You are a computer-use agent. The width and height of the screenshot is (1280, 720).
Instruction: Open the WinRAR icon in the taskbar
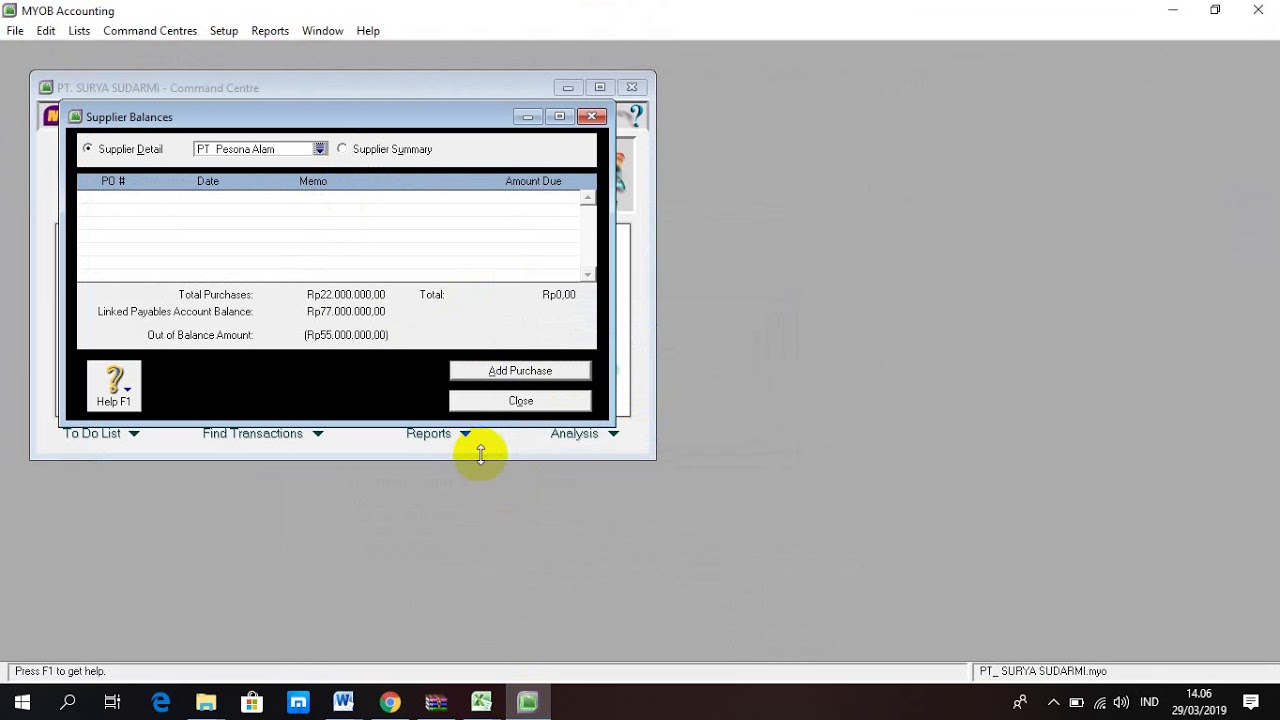click(436, 702)
